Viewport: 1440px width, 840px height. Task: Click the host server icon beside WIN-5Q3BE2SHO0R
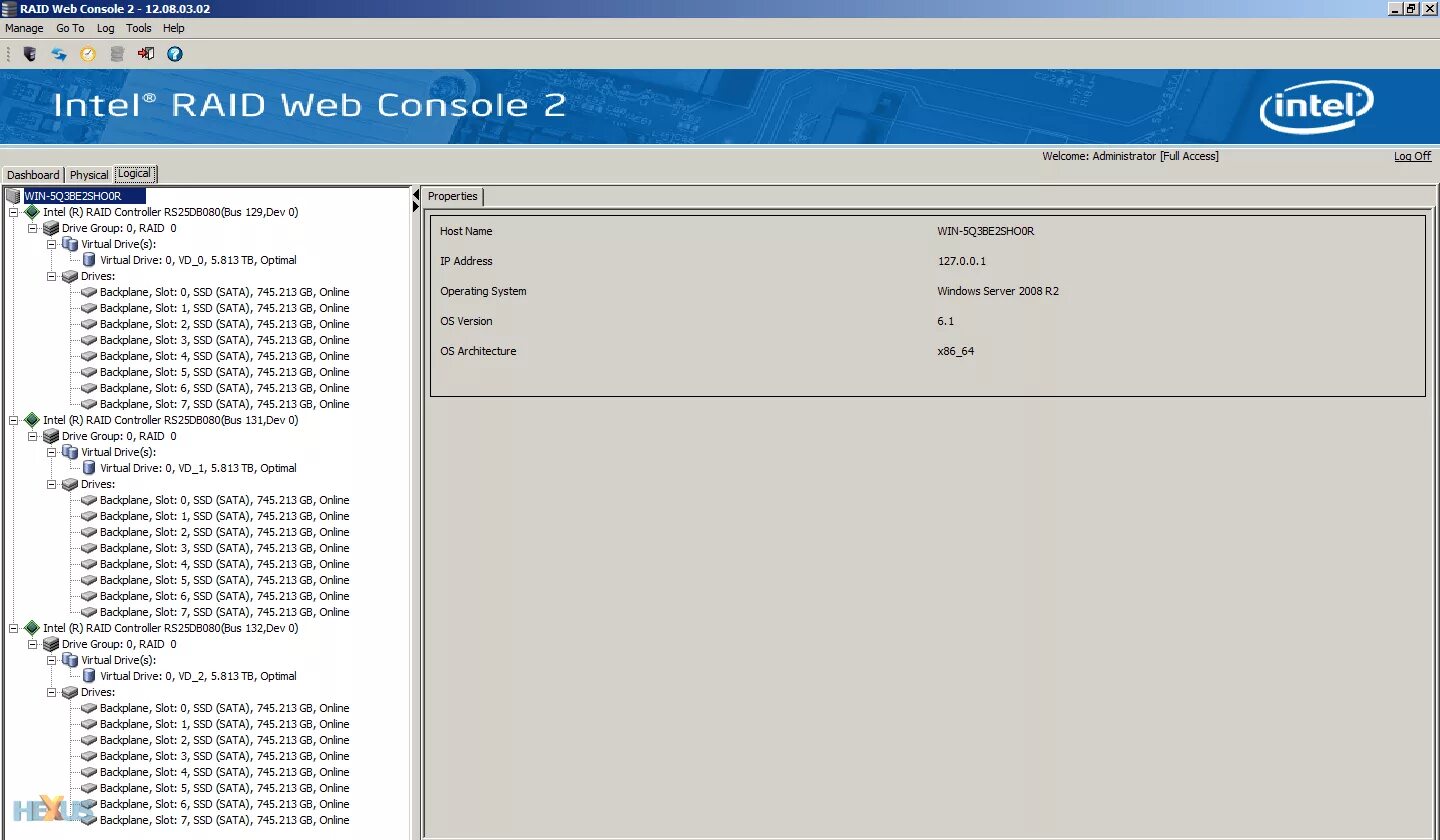point(13,196)
